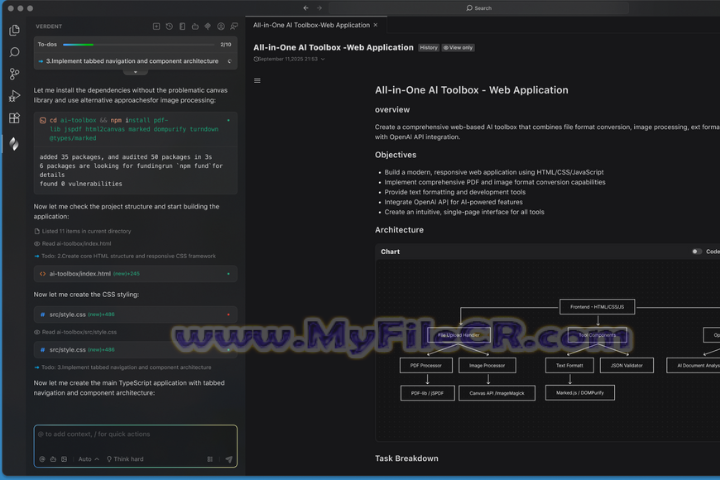
Task: Click the Image Processor chart node
Action: tap(487, 366)
